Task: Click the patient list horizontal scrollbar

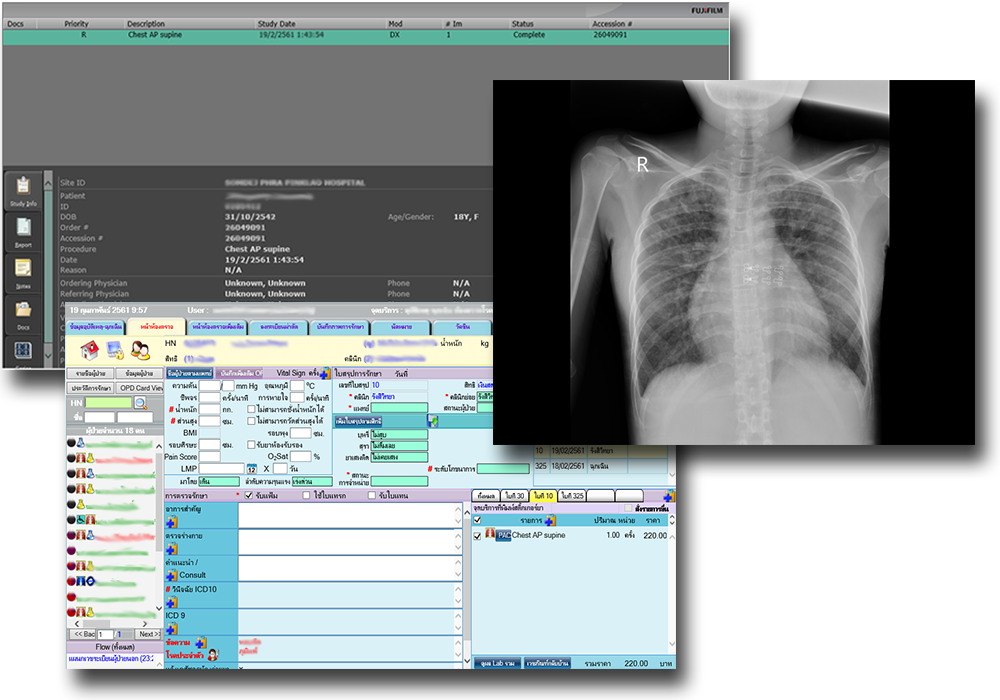Action: pyautogui.click(x=110, y=623)
